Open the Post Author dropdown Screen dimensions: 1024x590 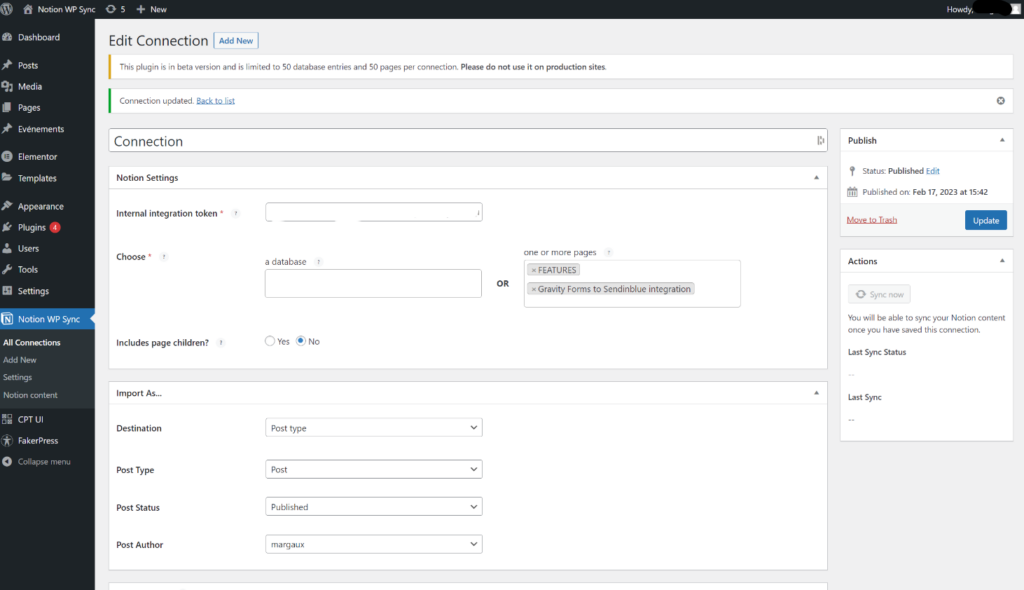[x=374, y=545]
